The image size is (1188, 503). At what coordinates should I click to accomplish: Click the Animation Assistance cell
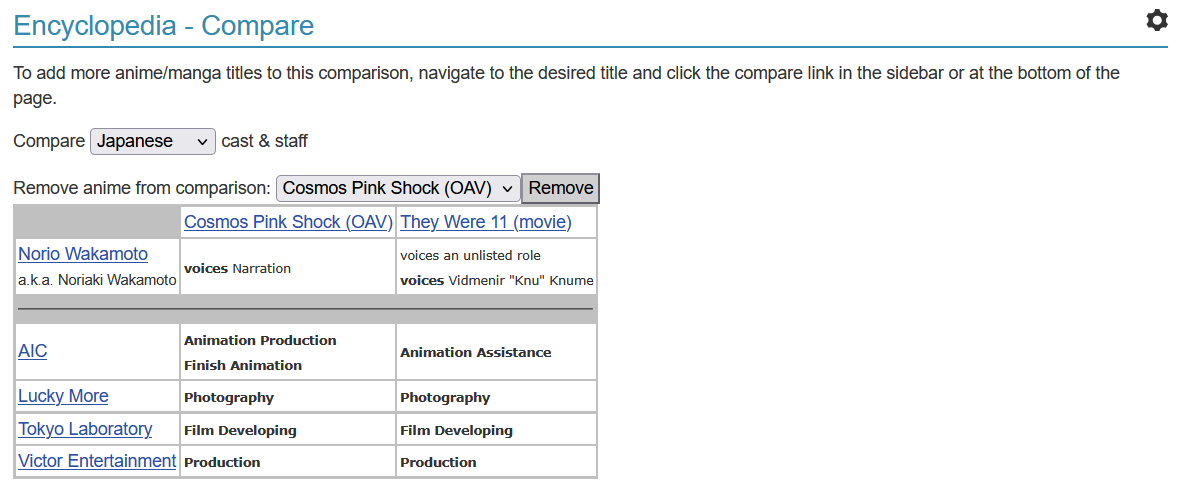[476, 352]
